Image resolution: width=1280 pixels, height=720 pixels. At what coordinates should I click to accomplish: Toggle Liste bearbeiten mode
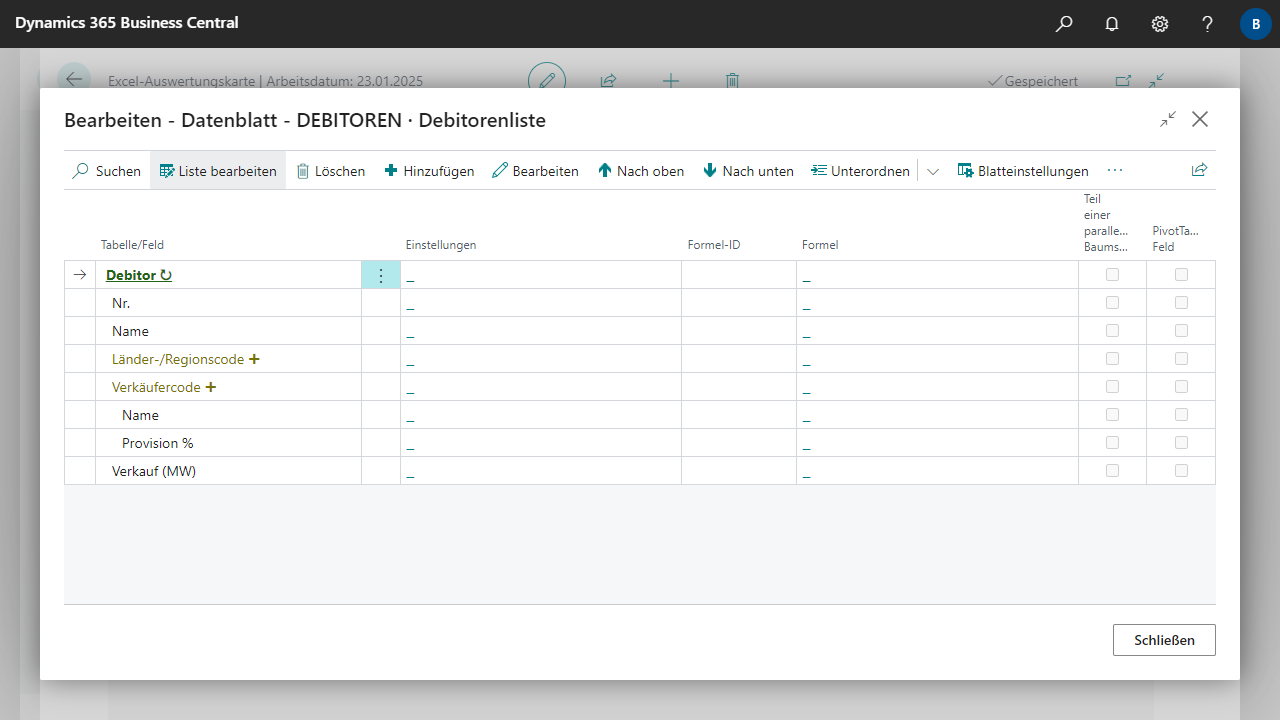point(218,171)
